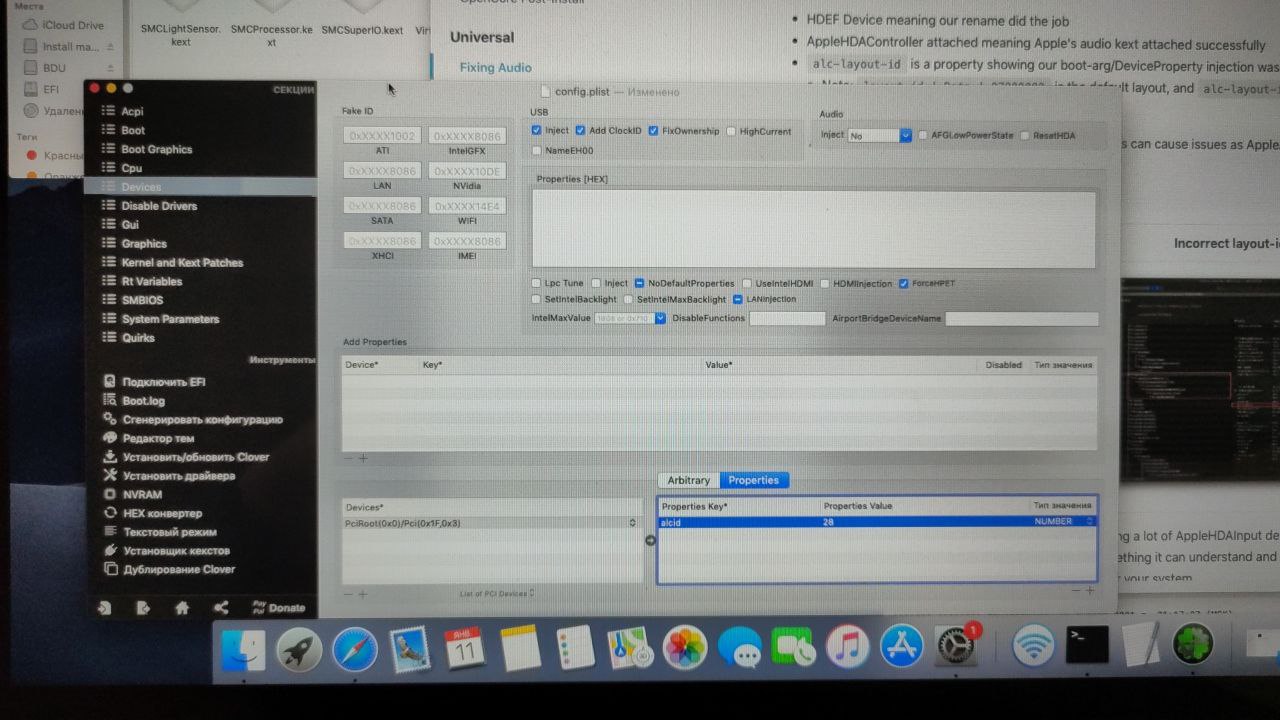Toggle the LANInjection checkbox
This screenshot has height=720, width=1280.
[738, 299]
